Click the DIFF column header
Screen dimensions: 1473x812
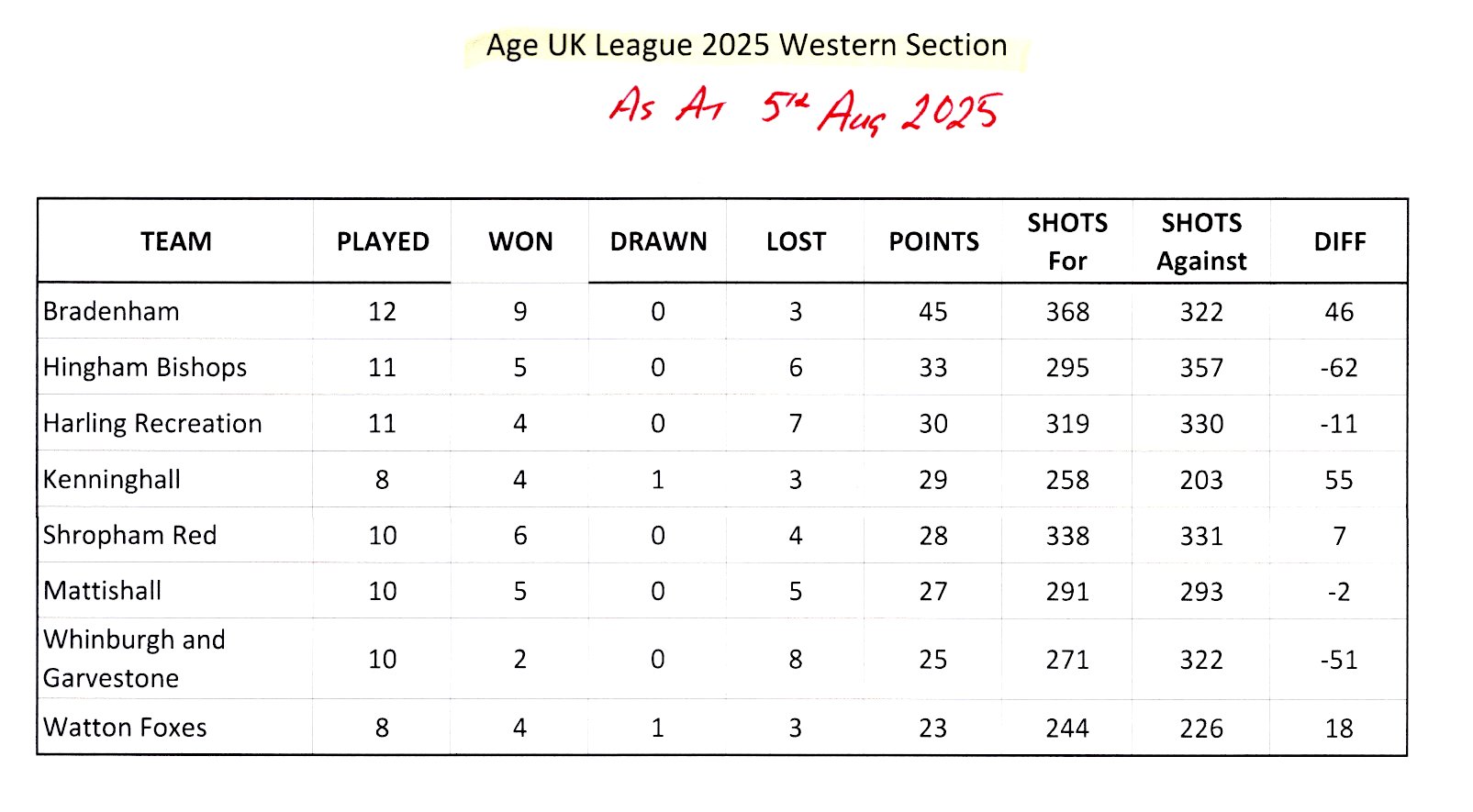pyautogui.click(x=1340, y=241)
